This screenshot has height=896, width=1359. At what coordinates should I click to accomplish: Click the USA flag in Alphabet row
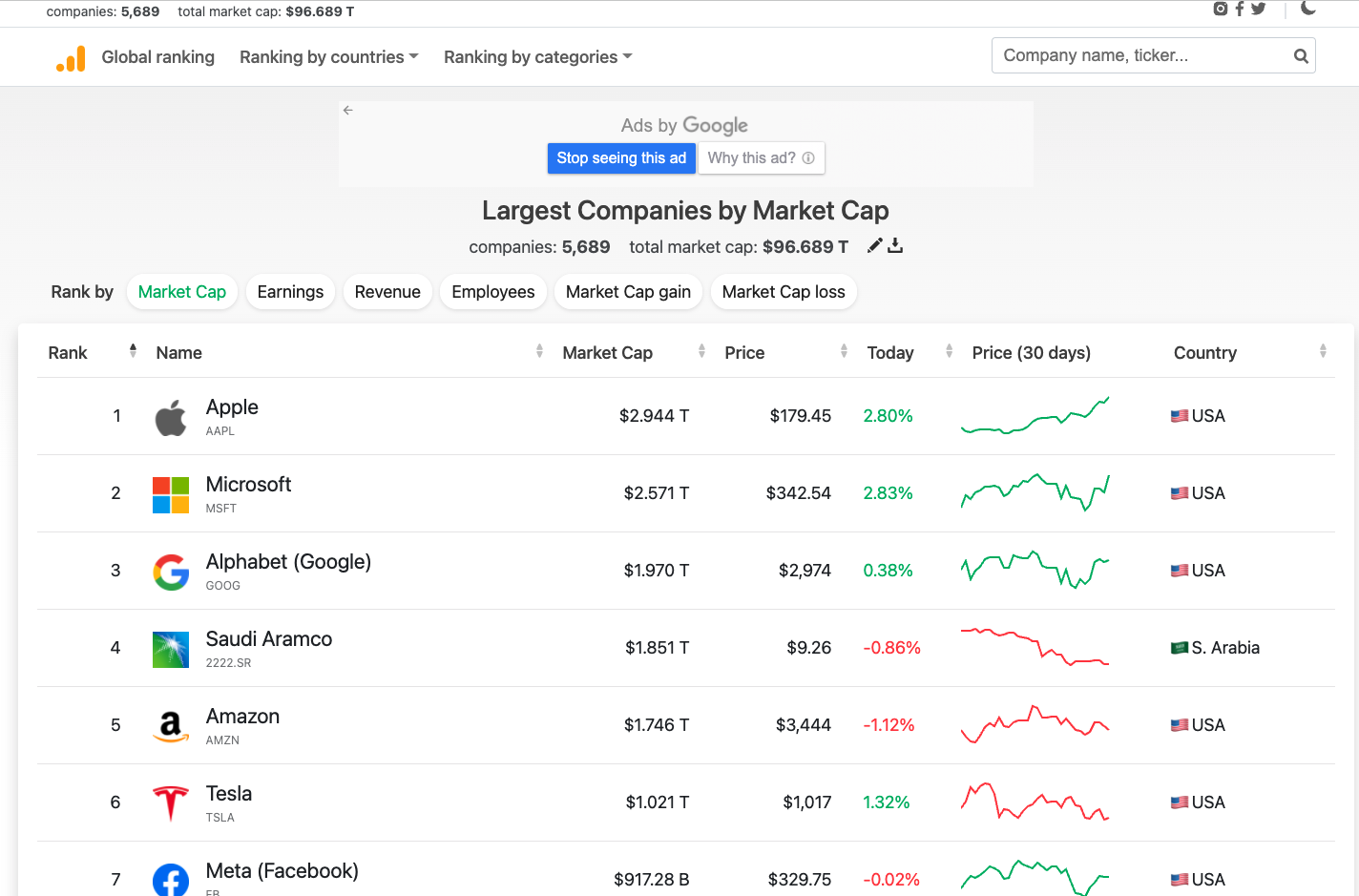1180,571
